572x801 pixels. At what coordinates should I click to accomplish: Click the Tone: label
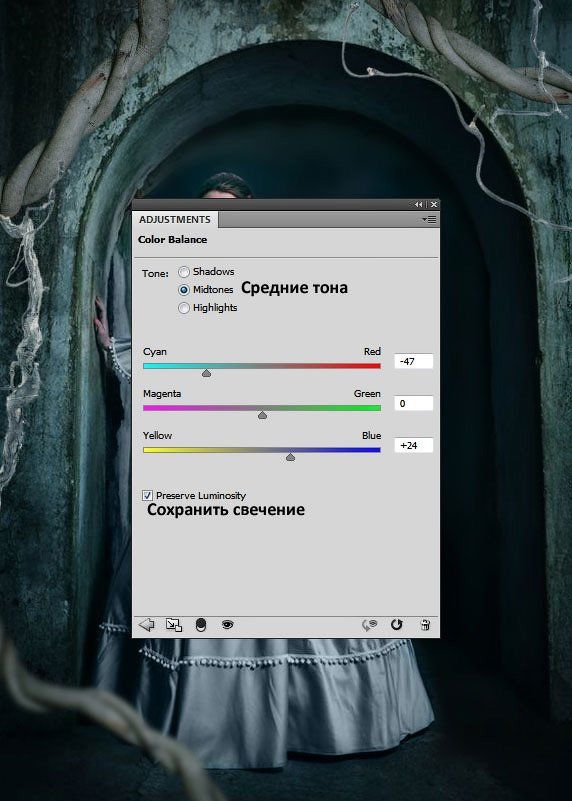point(155,273)
